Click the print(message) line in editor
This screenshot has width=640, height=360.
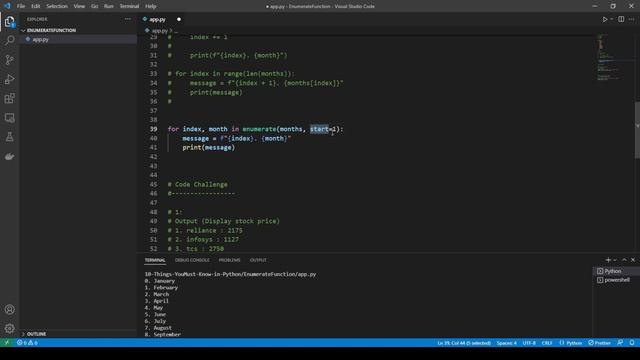tap(209, 147)
